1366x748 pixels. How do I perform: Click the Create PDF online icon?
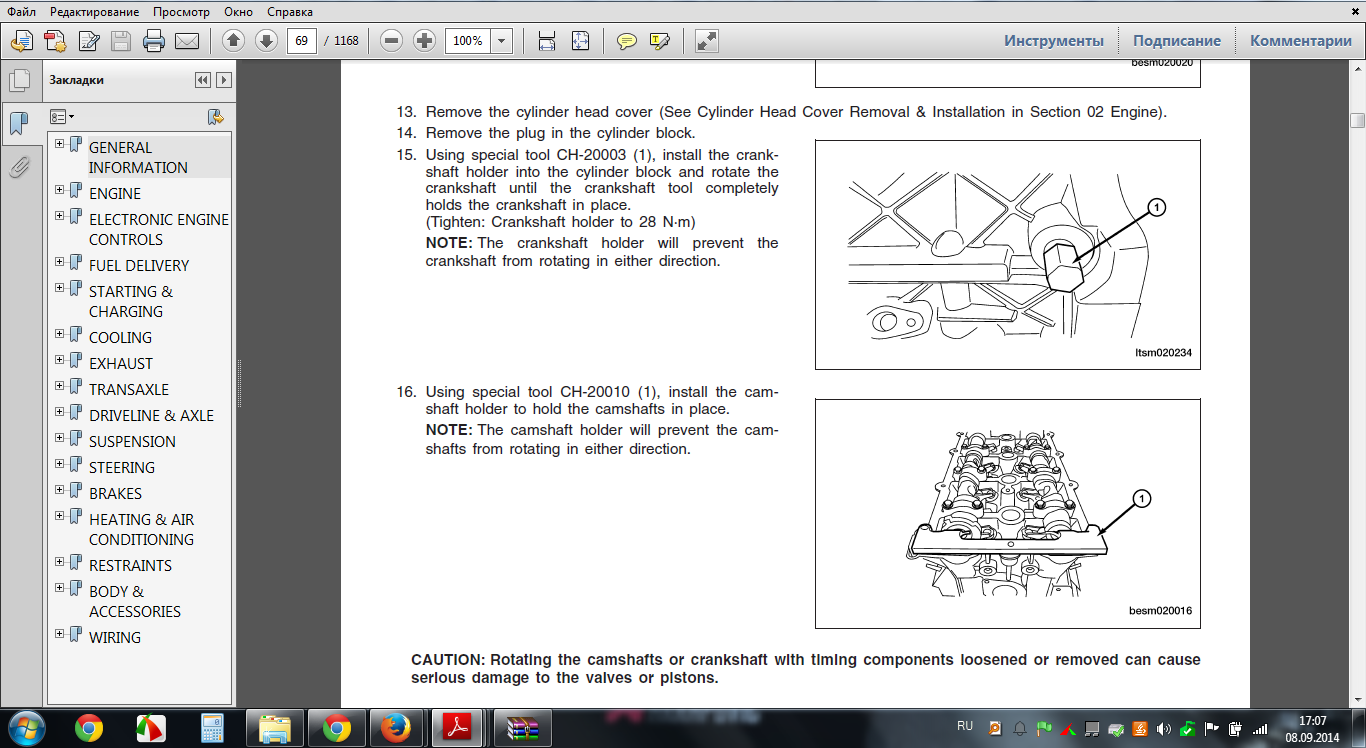tap(21, 41)
